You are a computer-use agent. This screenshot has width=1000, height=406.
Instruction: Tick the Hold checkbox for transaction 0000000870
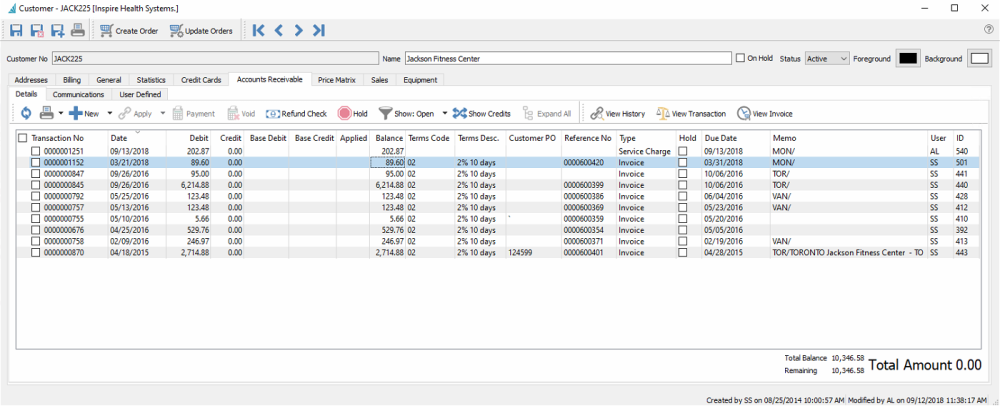684,253
